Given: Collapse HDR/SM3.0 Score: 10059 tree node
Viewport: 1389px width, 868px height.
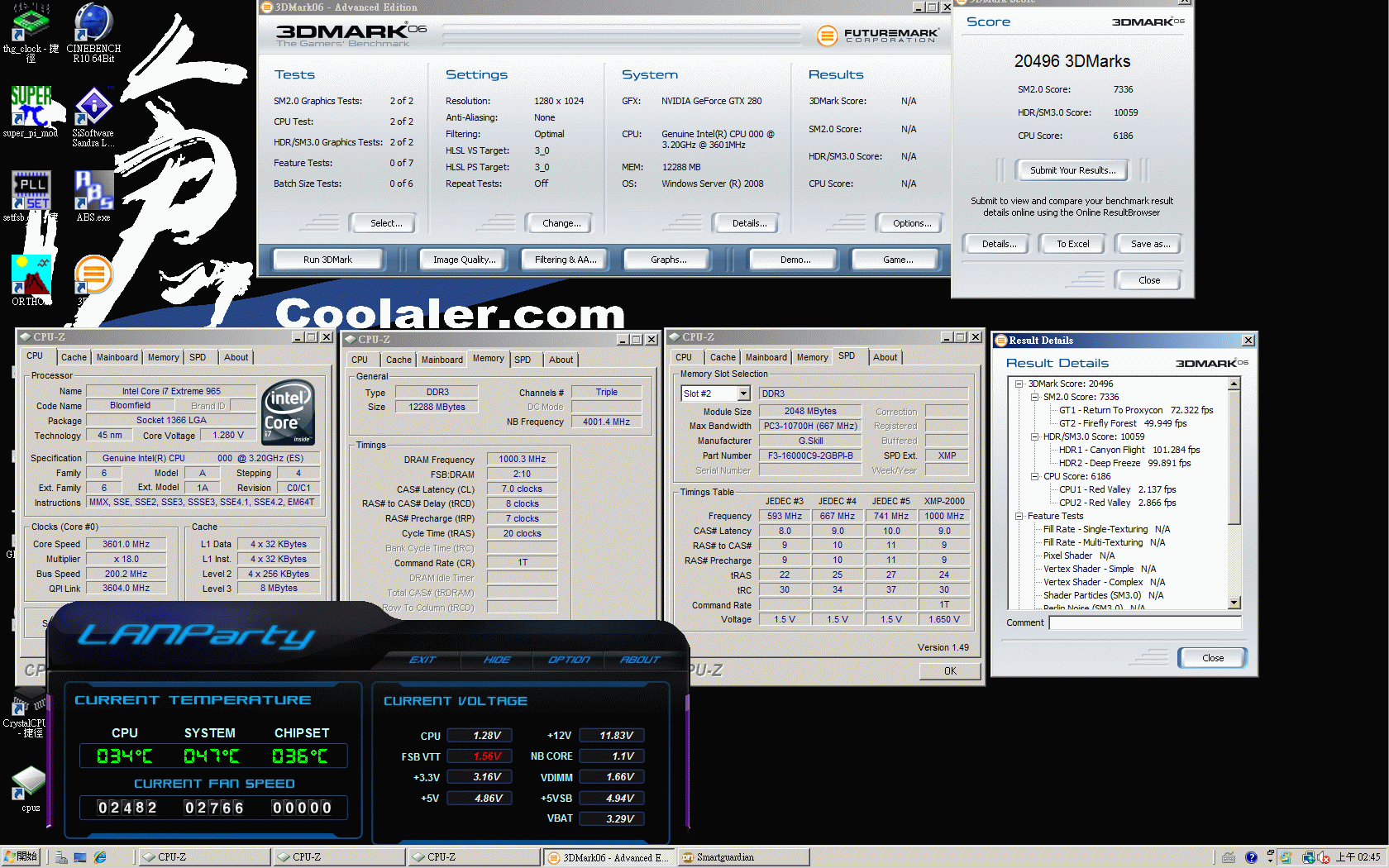Looking at the screenshot, I should tap(1034, 436).
